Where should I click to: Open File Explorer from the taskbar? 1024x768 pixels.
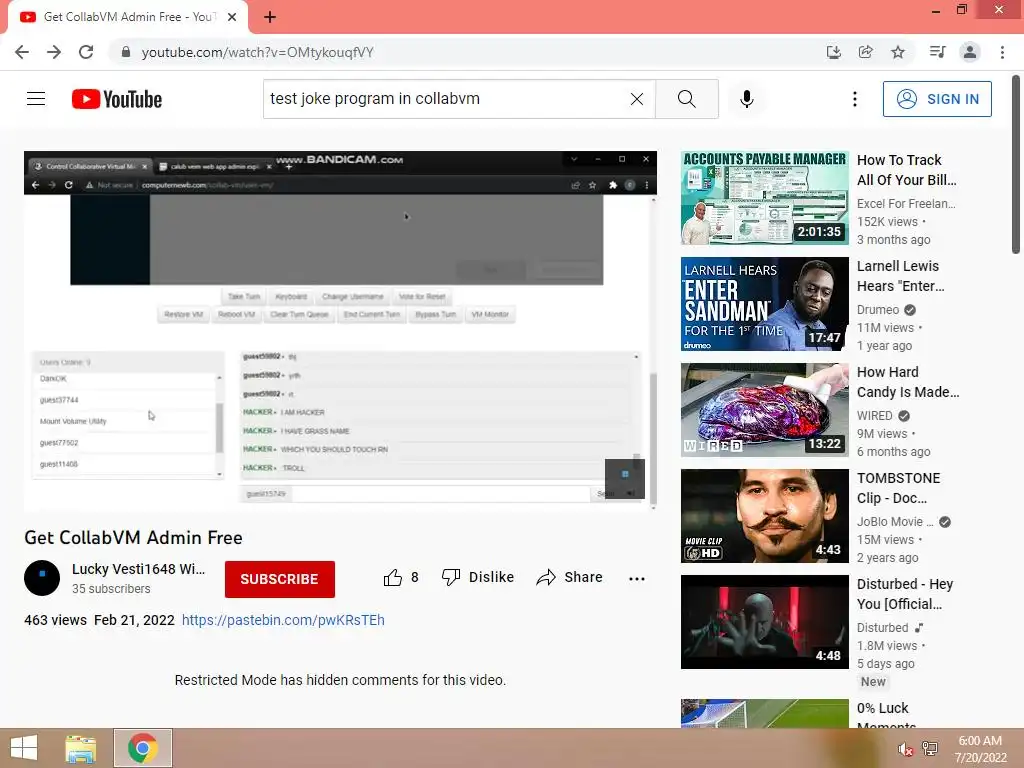click(81, 748)
